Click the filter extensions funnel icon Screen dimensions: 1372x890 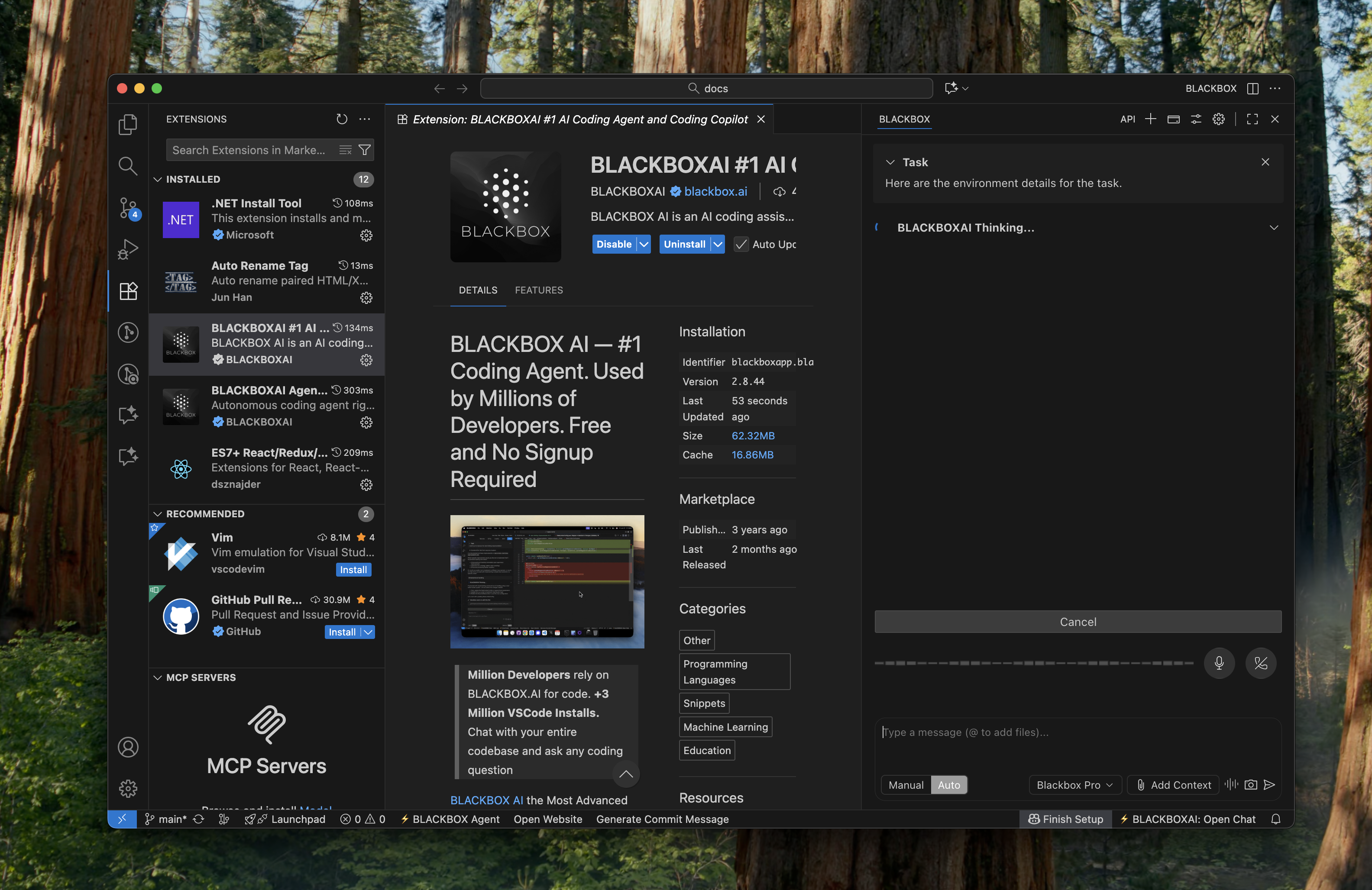[x=364, y=150]
